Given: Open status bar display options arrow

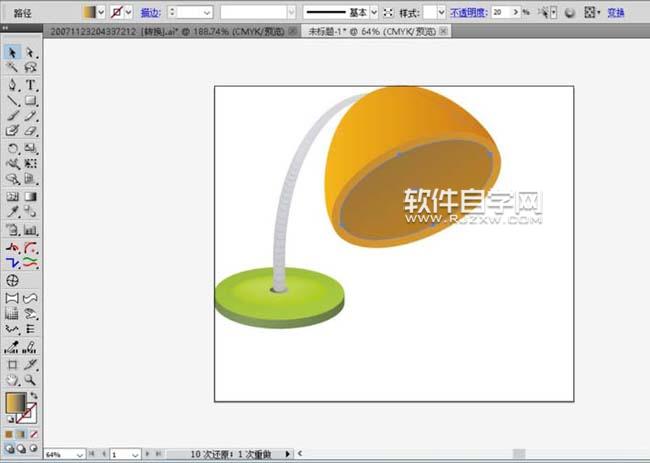Looking at the screenshot, I should tap(288, 454).
